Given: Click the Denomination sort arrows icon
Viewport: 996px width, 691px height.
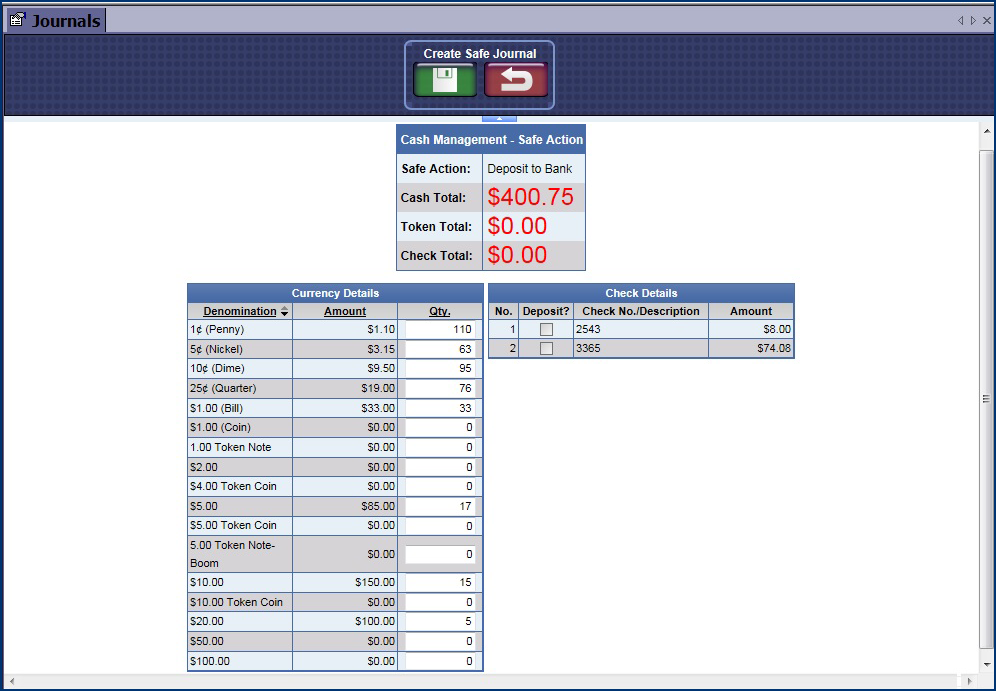Looking at the screenshot, I should coord(284,312).
